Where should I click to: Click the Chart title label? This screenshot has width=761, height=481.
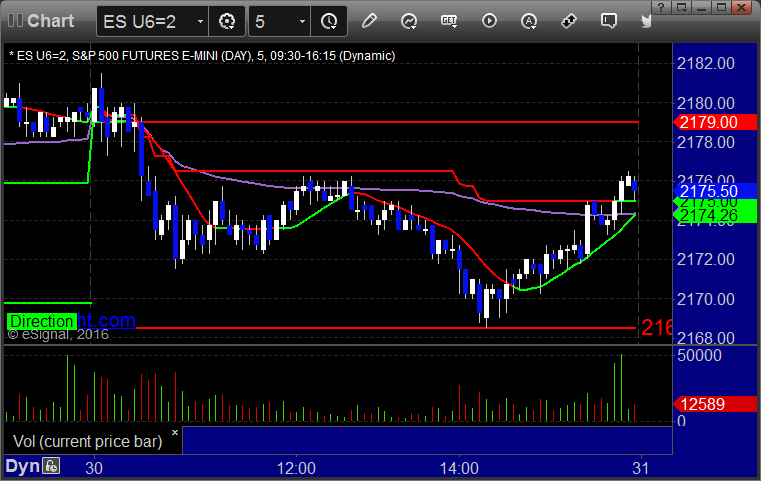[x=50, y=21]
